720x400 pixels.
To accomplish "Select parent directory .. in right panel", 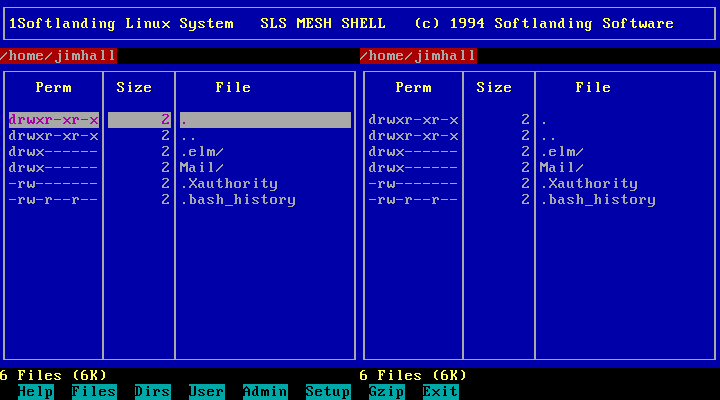I will pyautogui.click(x=548, y=136).
